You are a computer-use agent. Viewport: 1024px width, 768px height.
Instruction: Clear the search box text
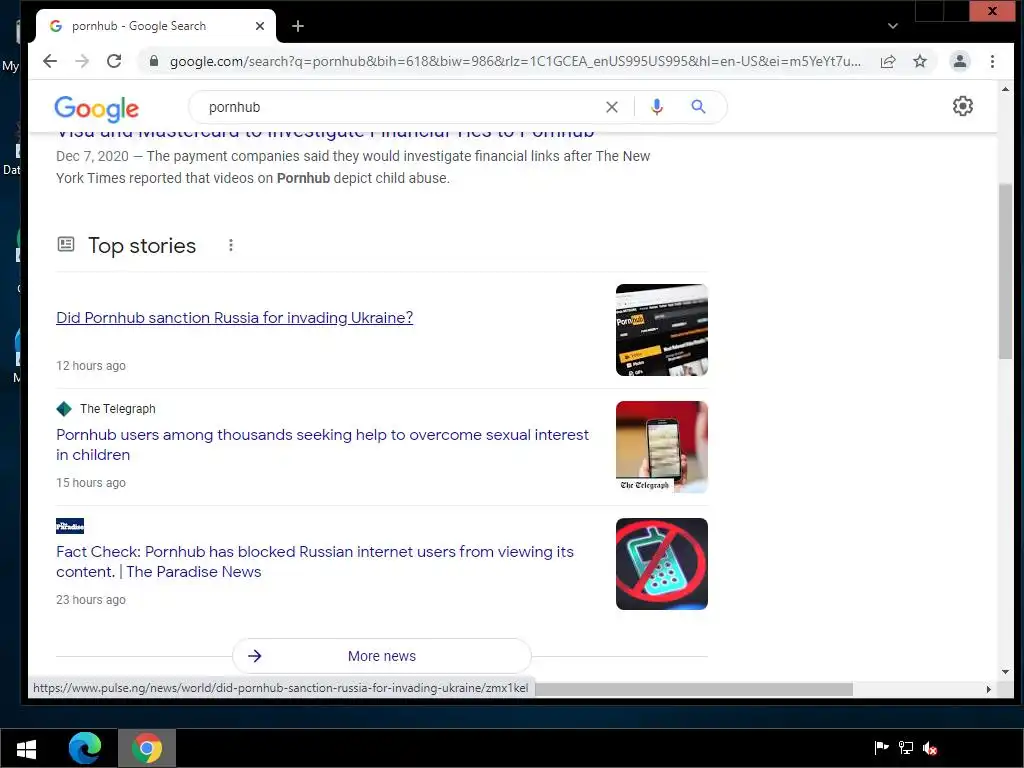pyautogui.click(x=611, y=107)
